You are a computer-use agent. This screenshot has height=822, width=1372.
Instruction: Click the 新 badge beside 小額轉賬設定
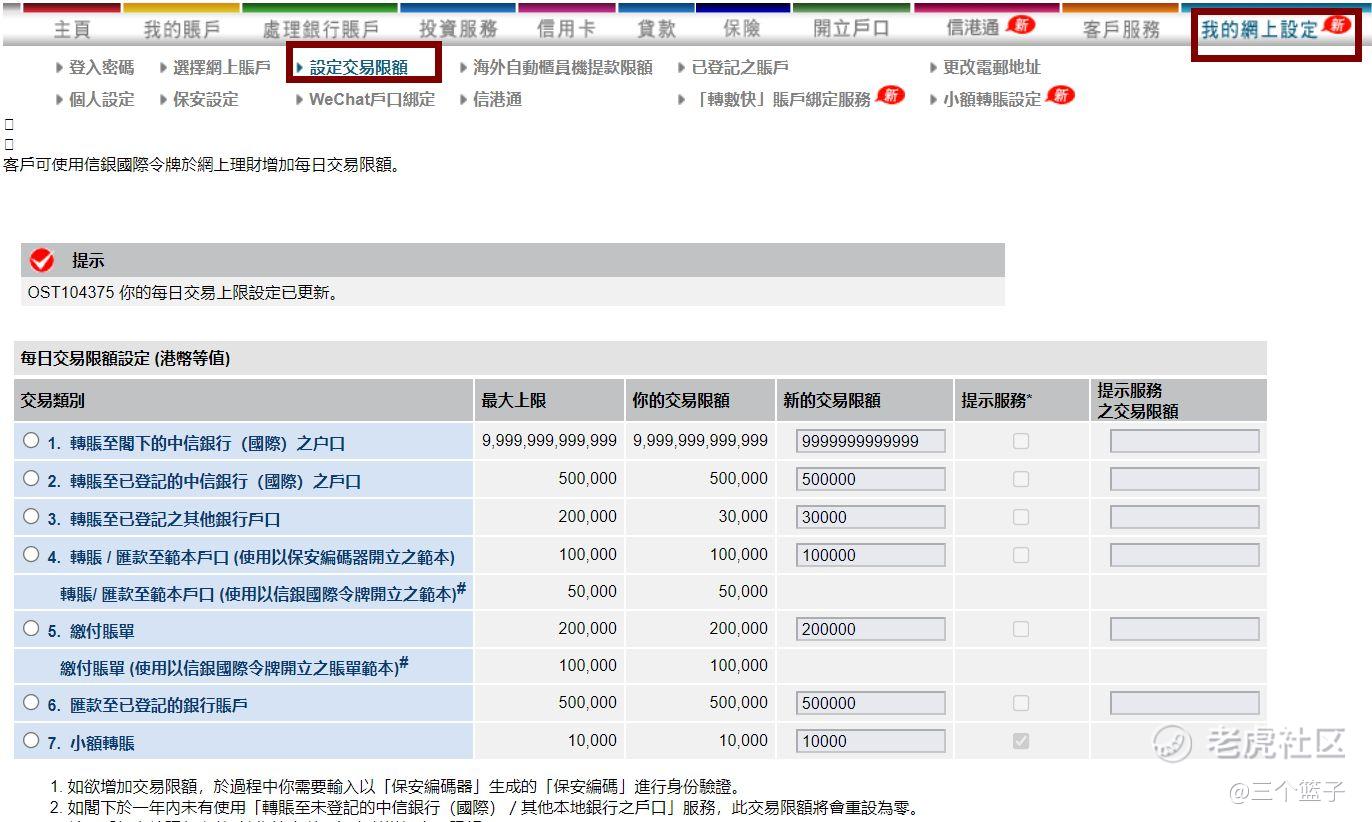pos(1059,96)
